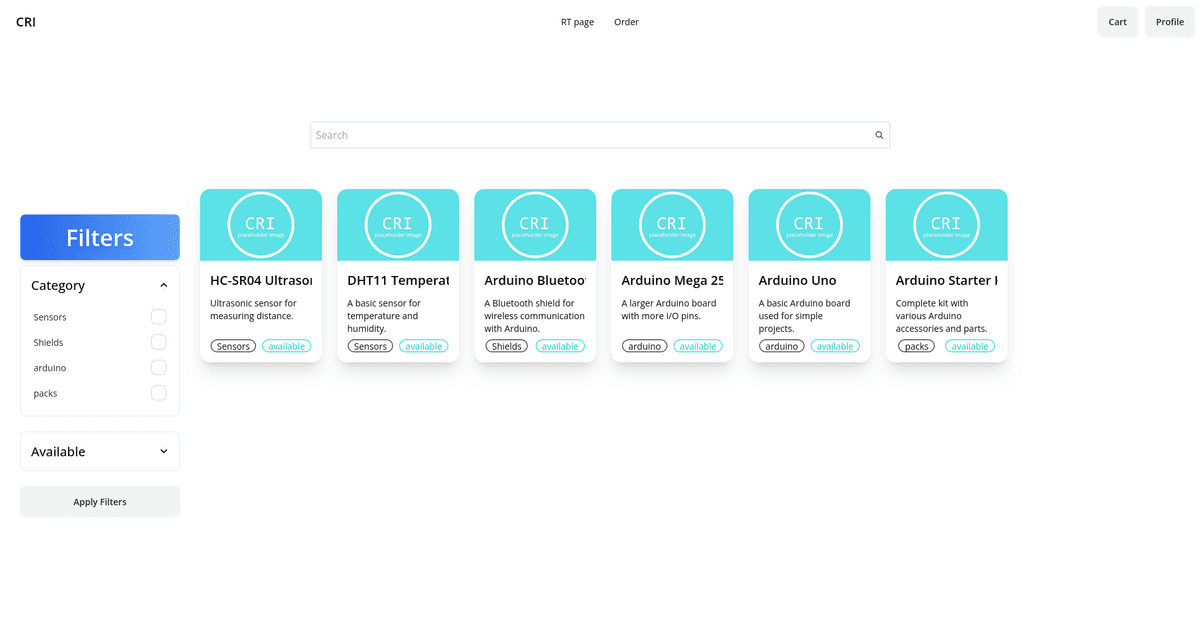Screen dimensions: 1200x618
Task: Open Arduino Uno product title
Action: click(797, 280)
